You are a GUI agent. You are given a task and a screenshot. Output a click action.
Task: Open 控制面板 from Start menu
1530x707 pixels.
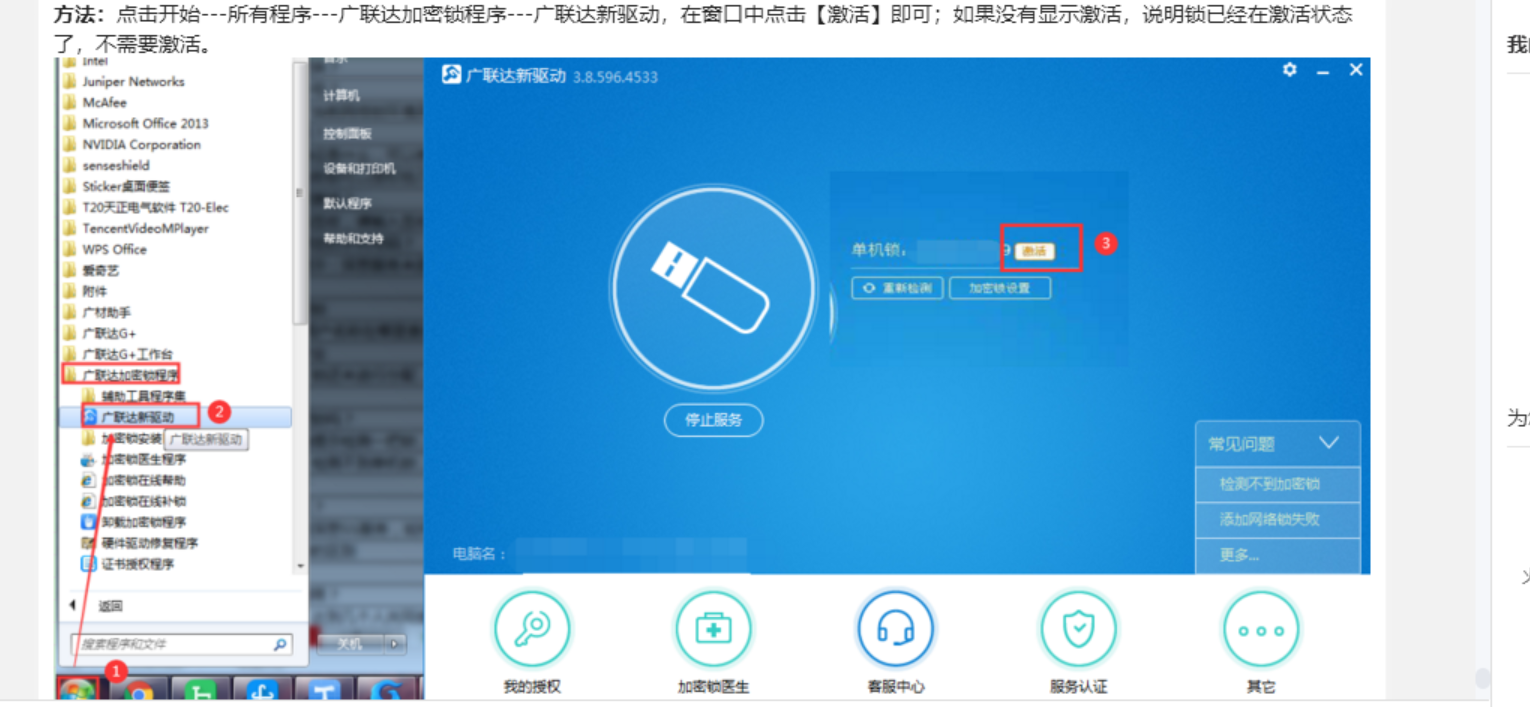click(347, 133)
